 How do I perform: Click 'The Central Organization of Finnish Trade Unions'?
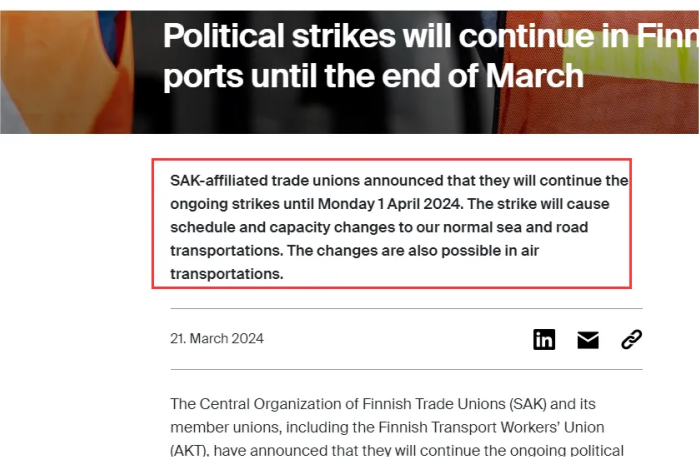(337, 404)
